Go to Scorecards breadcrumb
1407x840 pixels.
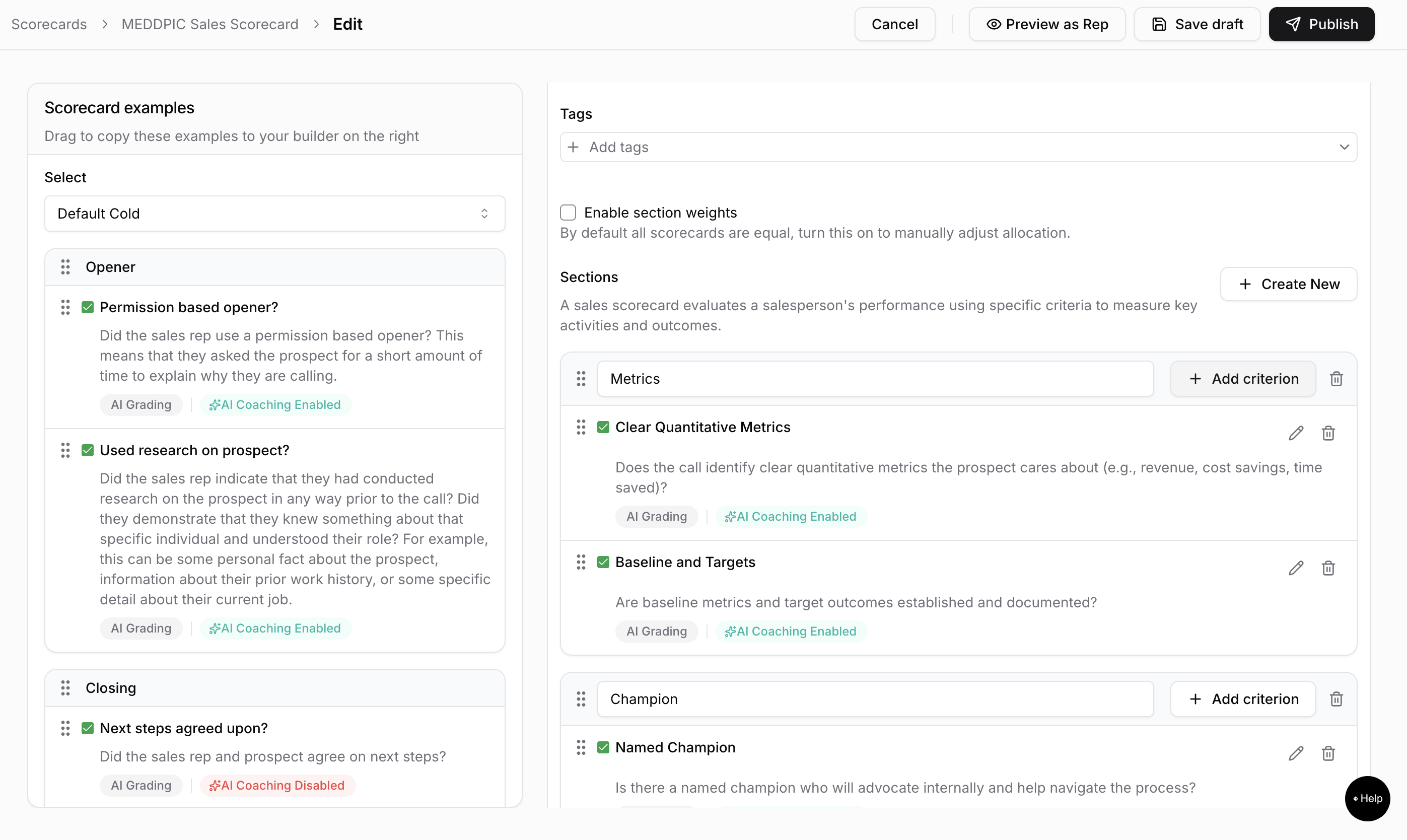pos(49,24)
